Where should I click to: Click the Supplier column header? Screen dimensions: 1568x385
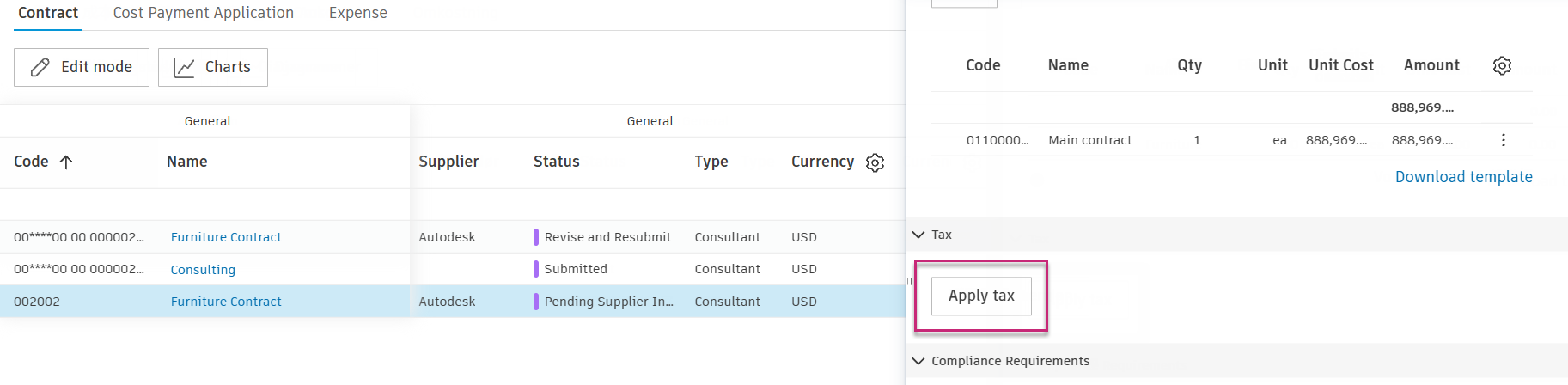pos(448,162)
